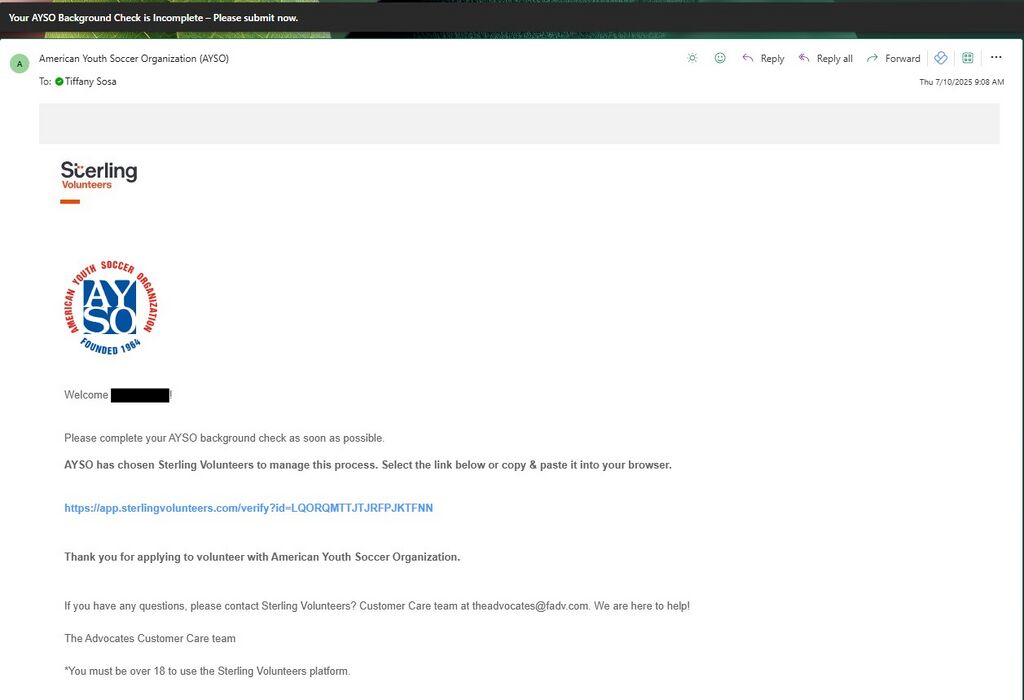The image size is (1024, 700).
Task: Click the email subject line header
Action: 153,18
